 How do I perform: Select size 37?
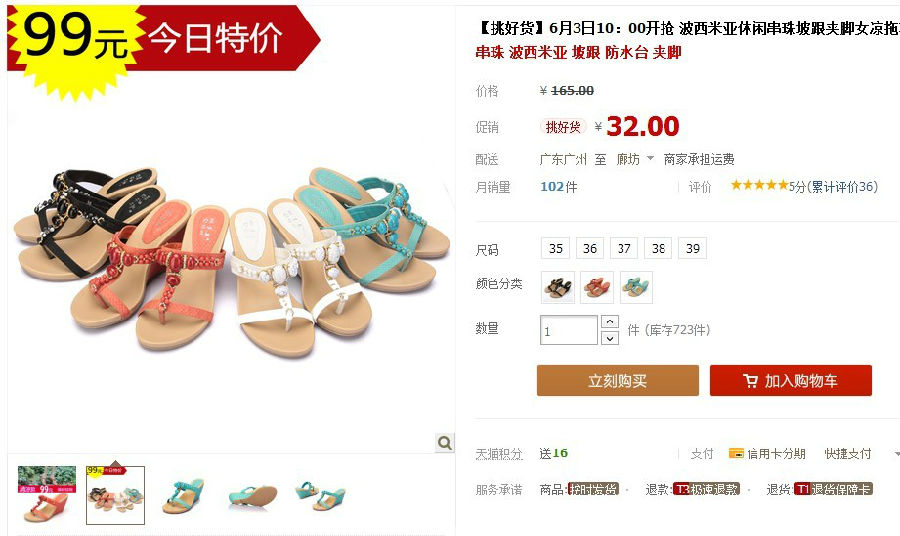click(x=624, y=248)
